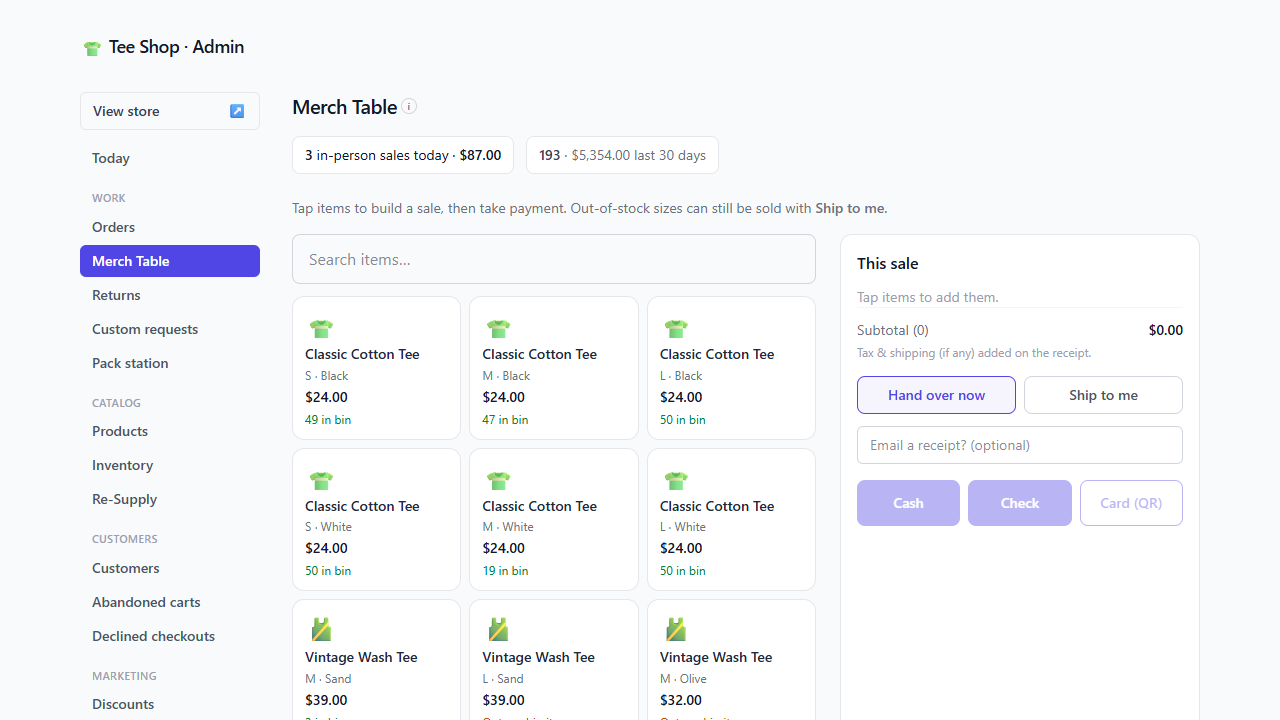
Task: Click the $0.00 subtotal amount
Action: coord(1166,330)
